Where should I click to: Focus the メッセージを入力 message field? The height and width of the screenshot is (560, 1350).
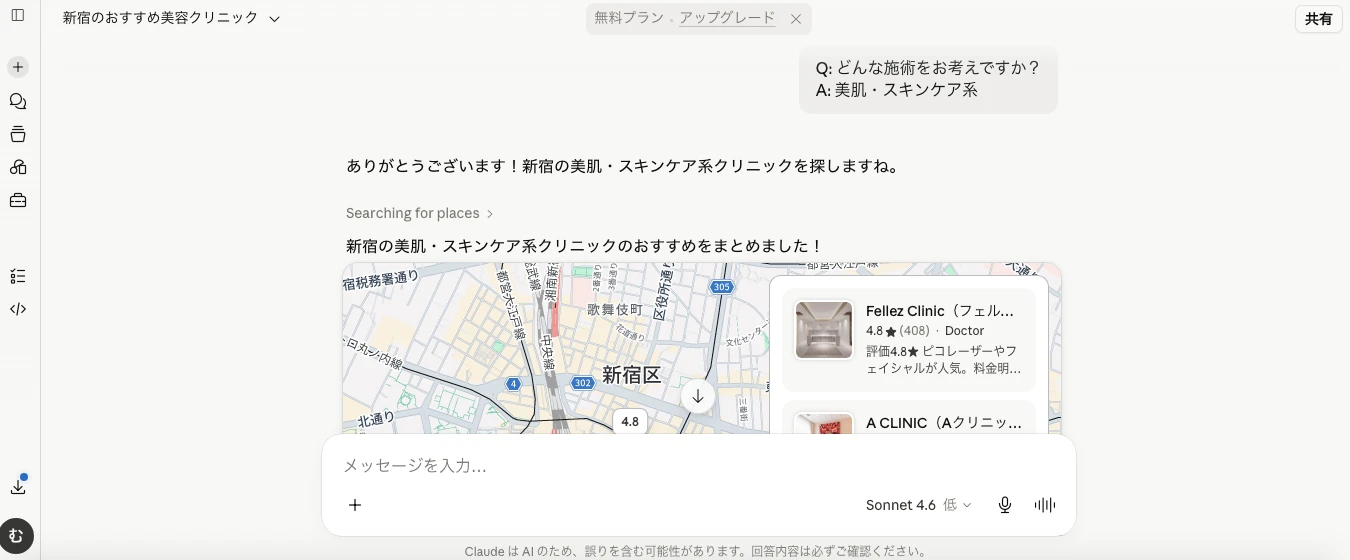tap(698, 466)
